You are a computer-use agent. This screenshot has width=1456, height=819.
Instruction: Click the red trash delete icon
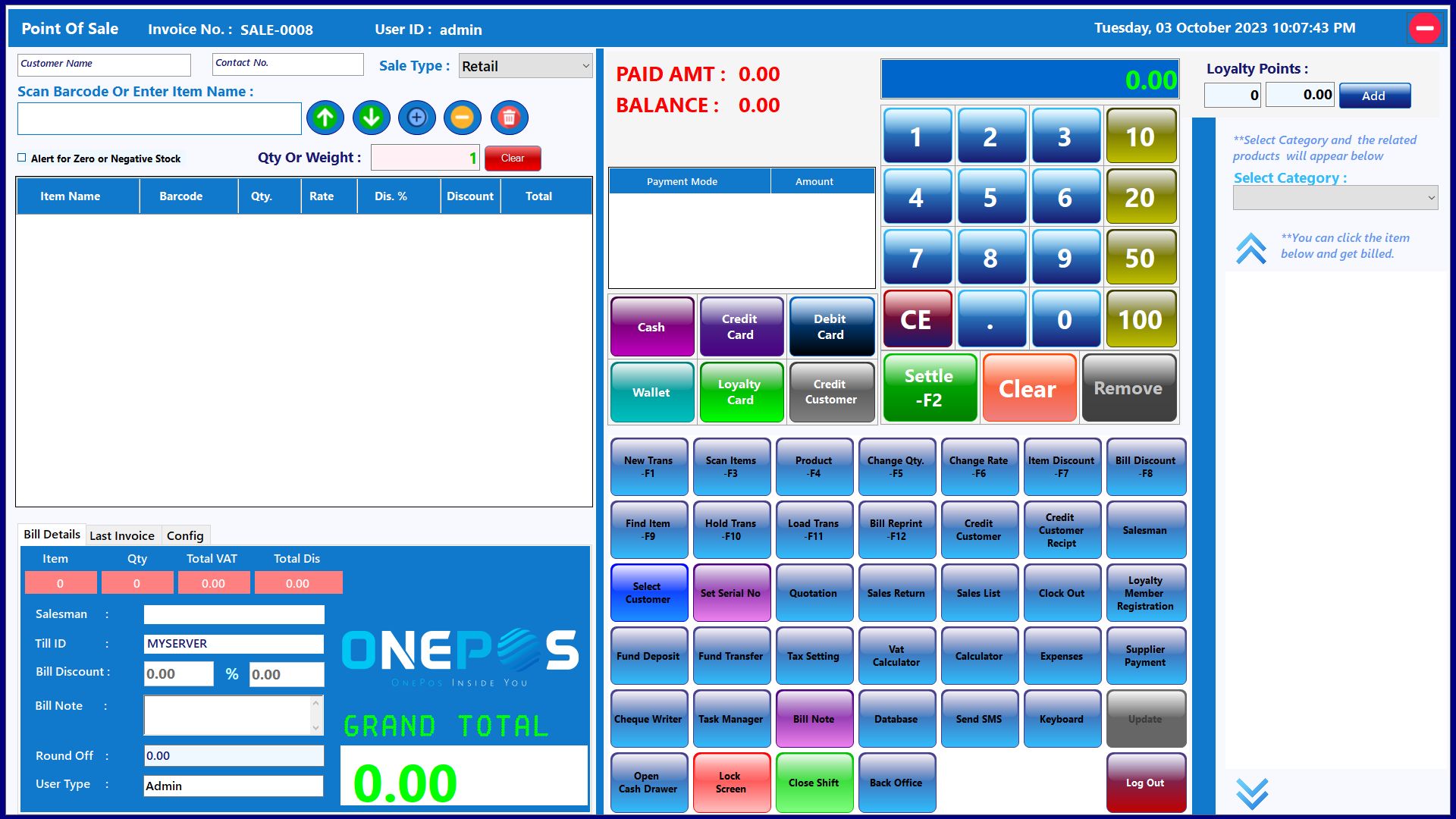[x=509, y=118]
